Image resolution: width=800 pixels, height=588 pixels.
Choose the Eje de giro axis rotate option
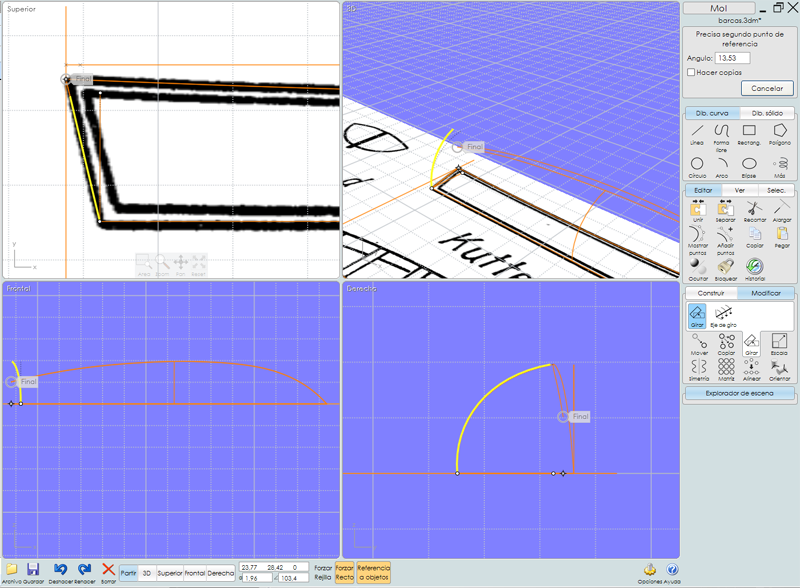[x=723, y=316]
